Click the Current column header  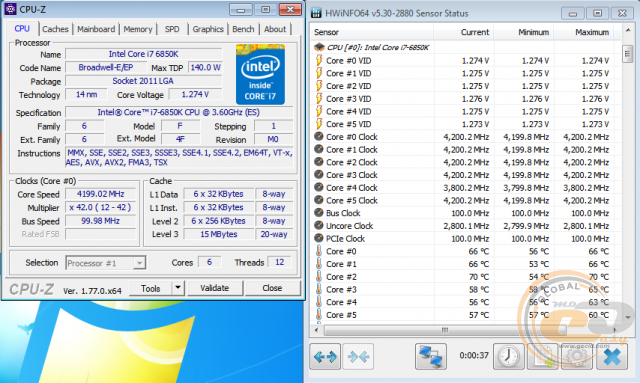463,32
